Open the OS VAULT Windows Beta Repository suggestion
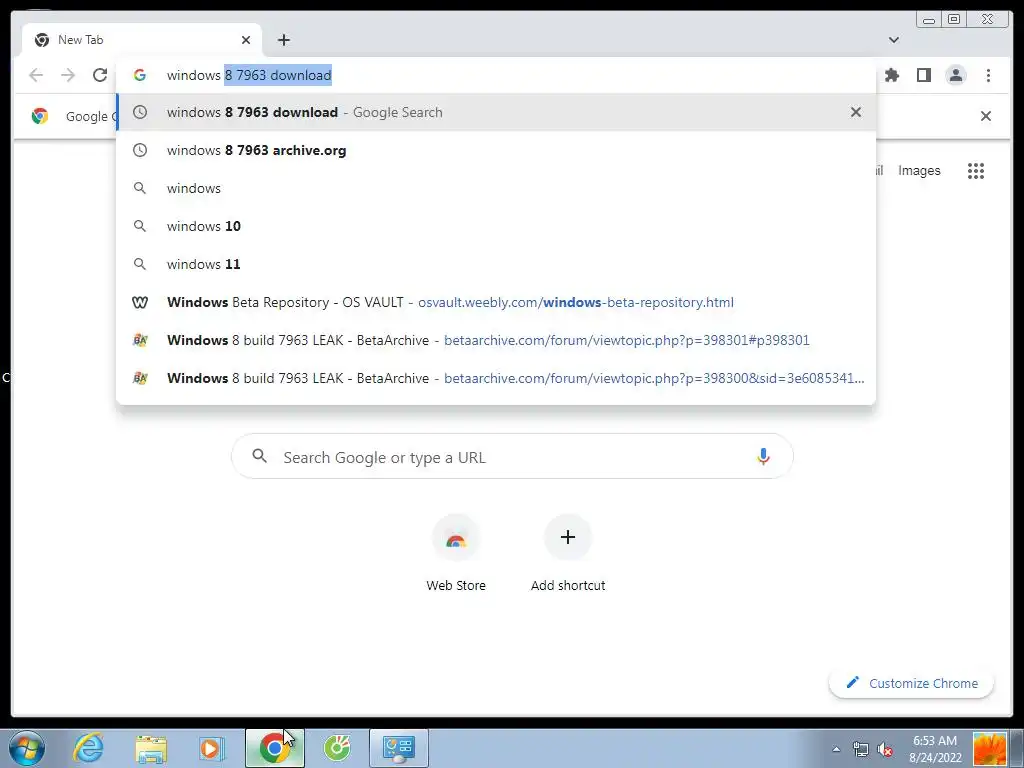 496,302
